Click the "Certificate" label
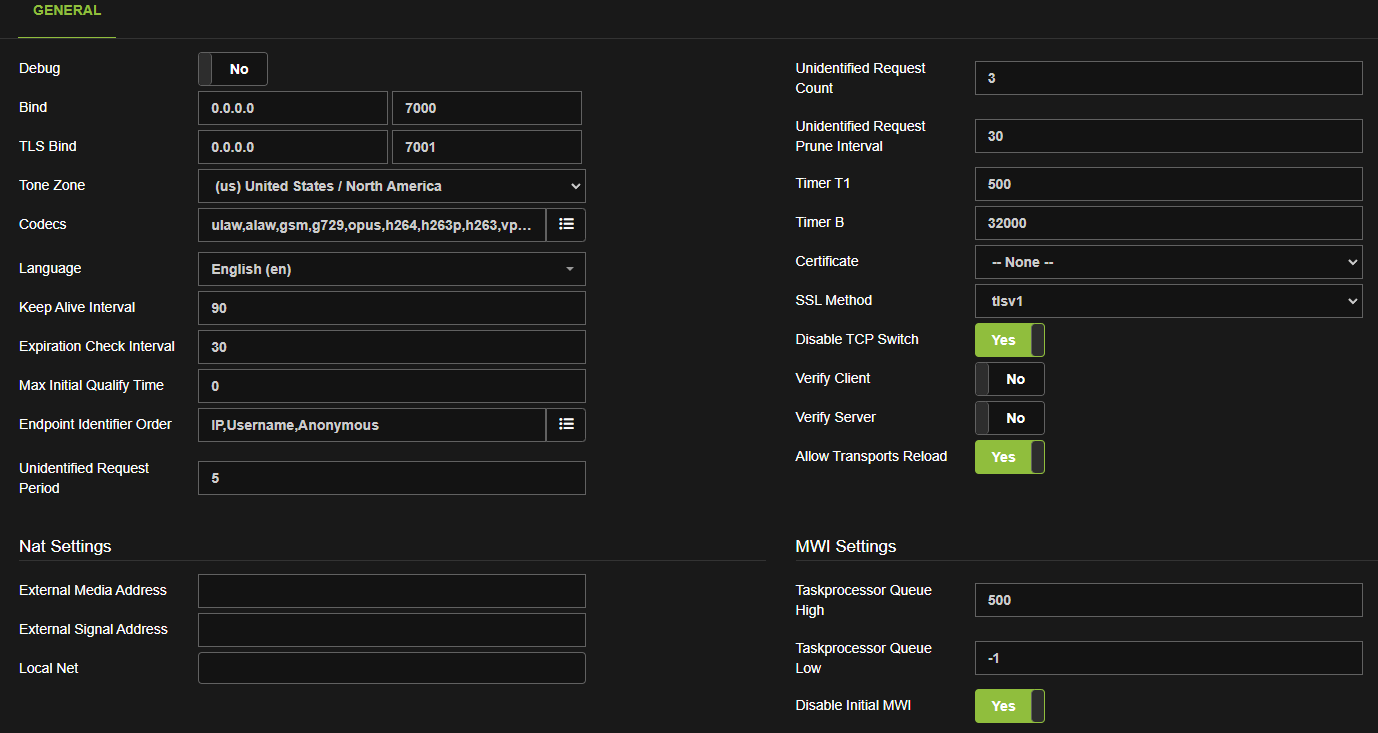The height and width of the screenshot is (733, 1378). coord(827,262)
